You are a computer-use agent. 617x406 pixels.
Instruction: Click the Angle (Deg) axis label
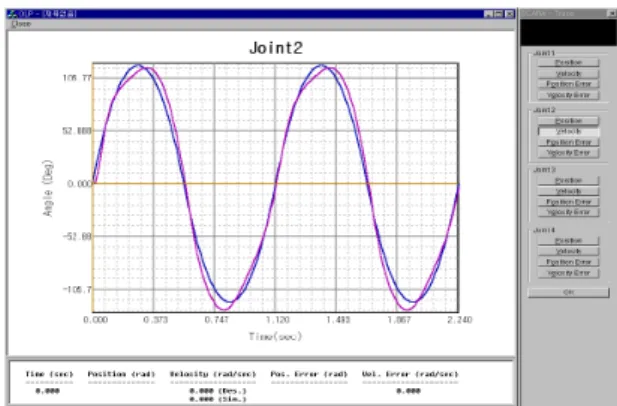click(48, 188)
